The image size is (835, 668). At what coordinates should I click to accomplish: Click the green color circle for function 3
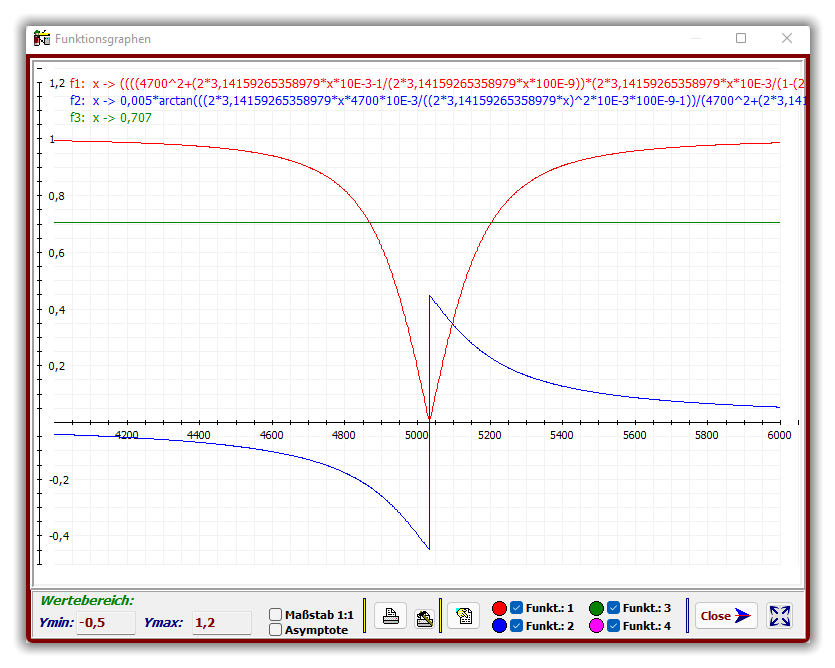tap(596, 608)
